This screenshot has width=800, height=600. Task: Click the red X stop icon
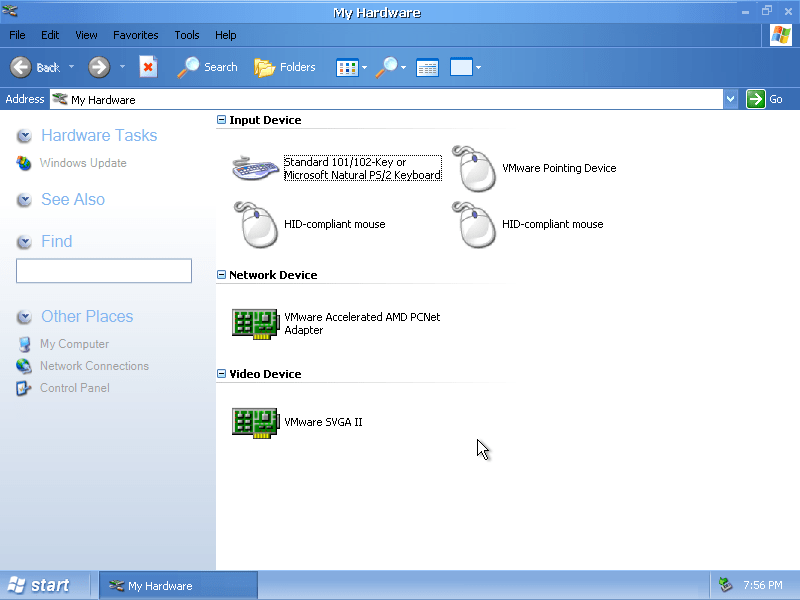(x=148, y=67)
